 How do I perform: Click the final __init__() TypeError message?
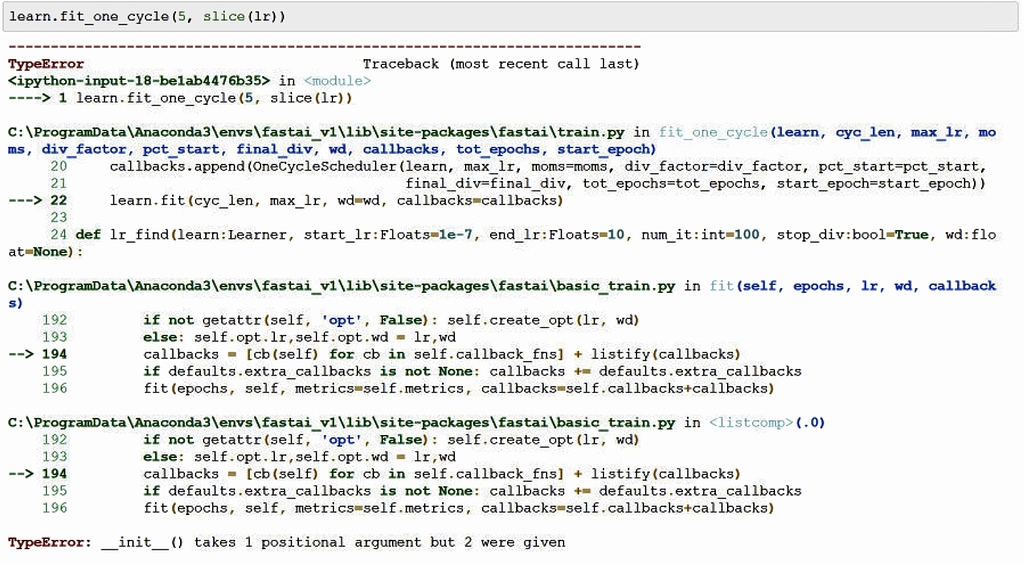(286, 542)
